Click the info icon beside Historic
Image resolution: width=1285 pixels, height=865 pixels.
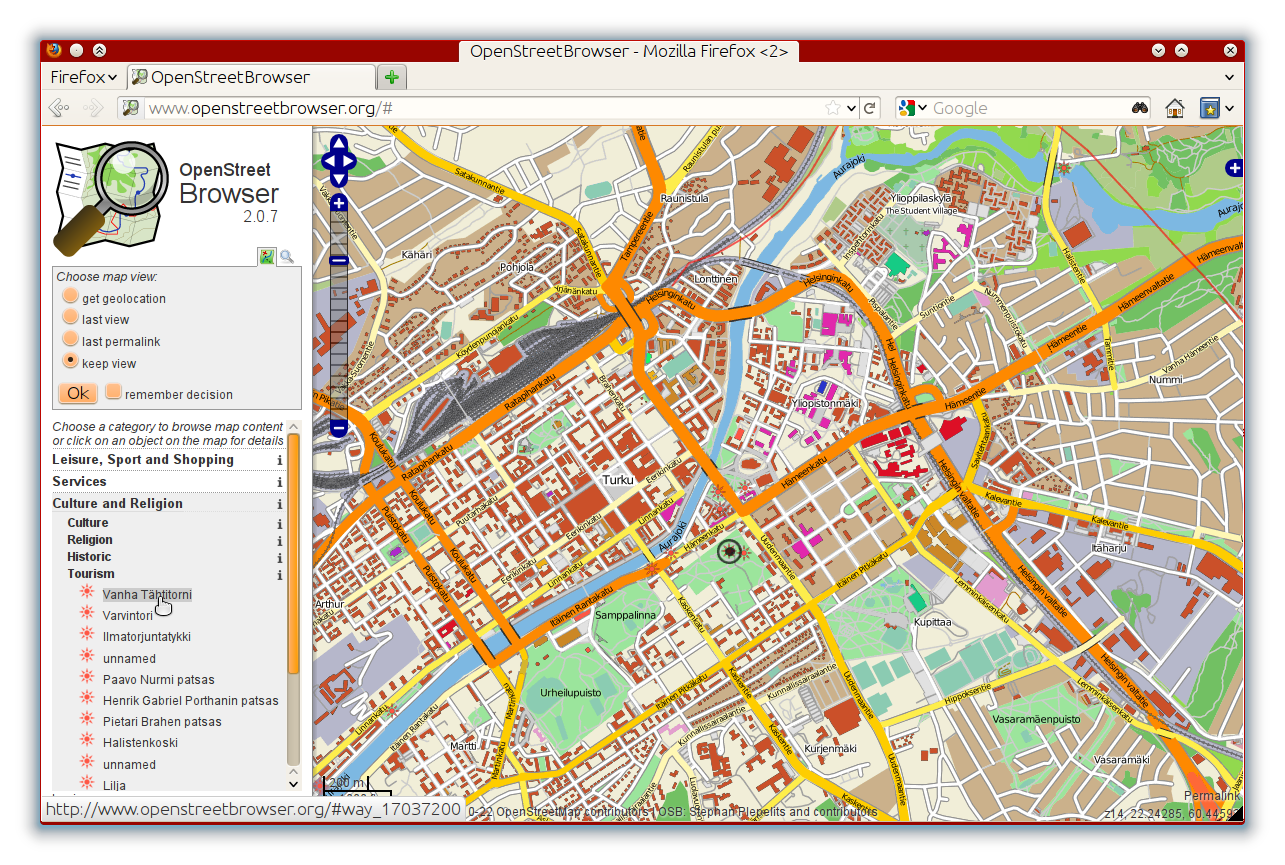(280, 558)
